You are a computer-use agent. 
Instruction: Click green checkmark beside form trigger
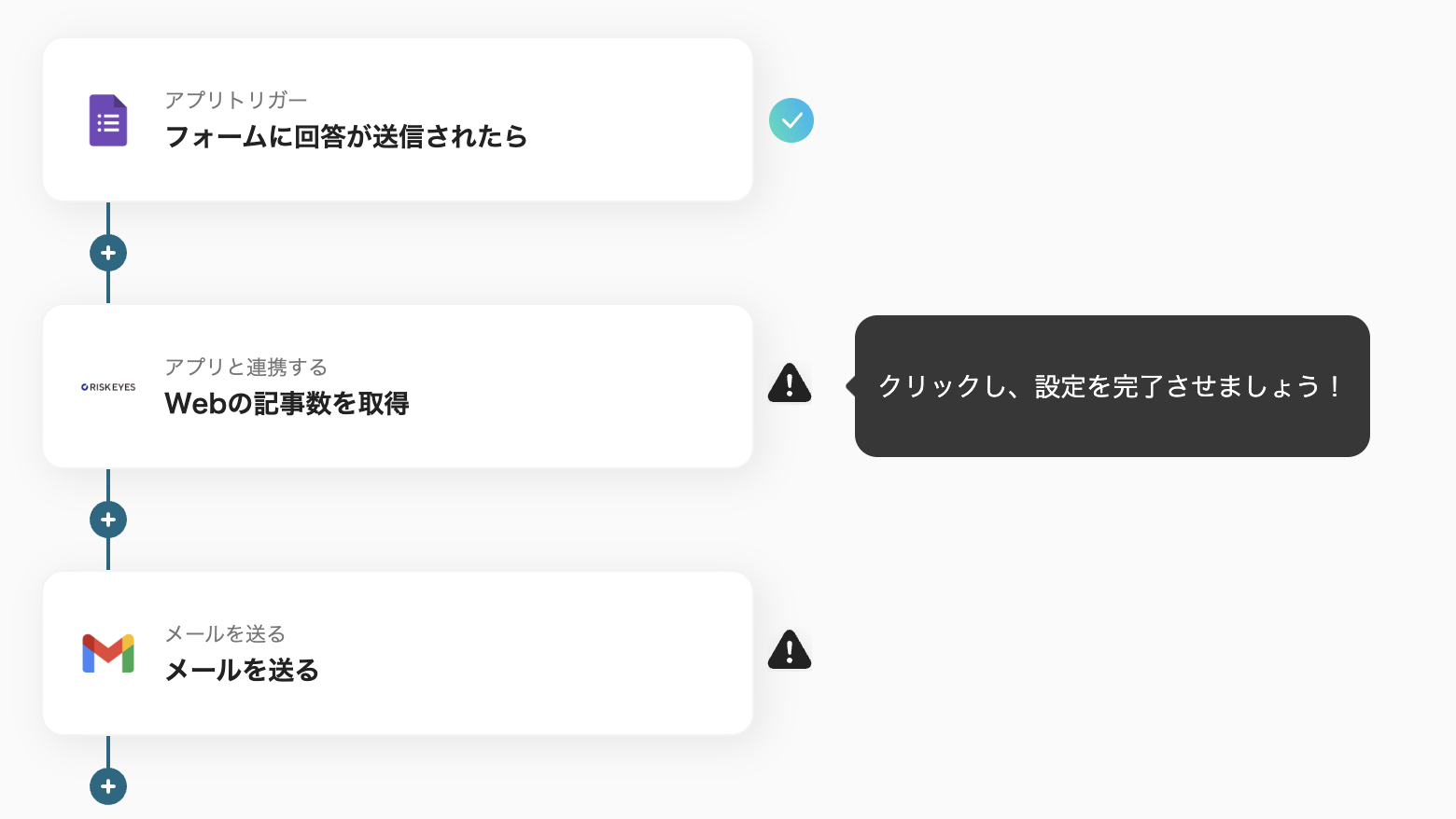tap(791, 120)
